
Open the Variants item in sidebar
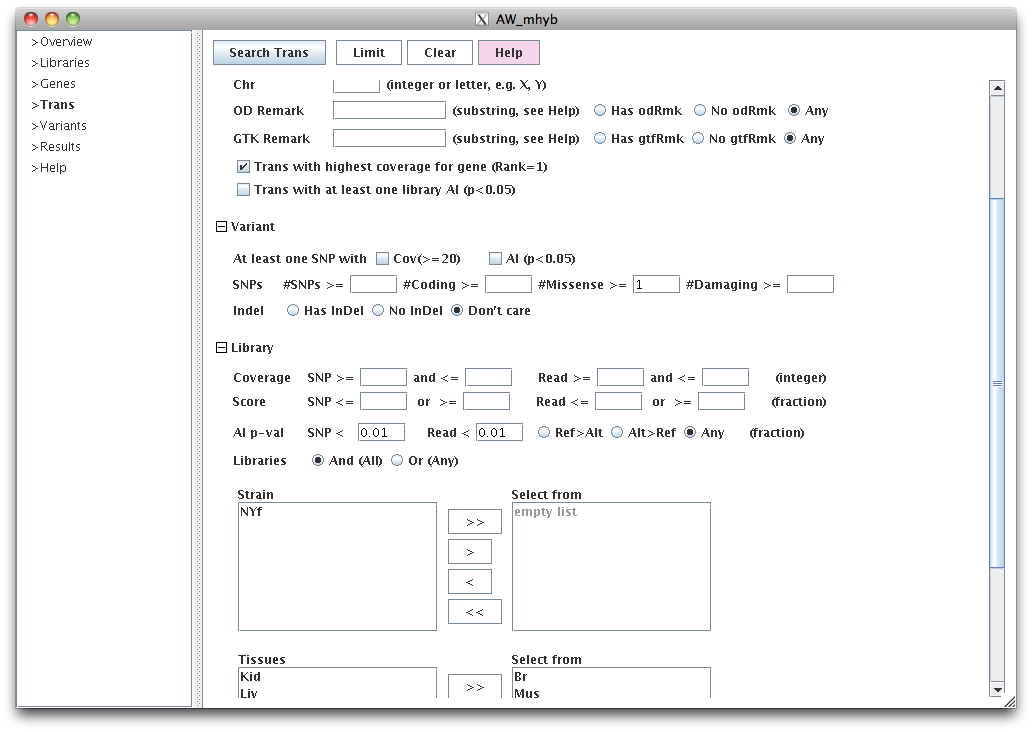(63, 126)
